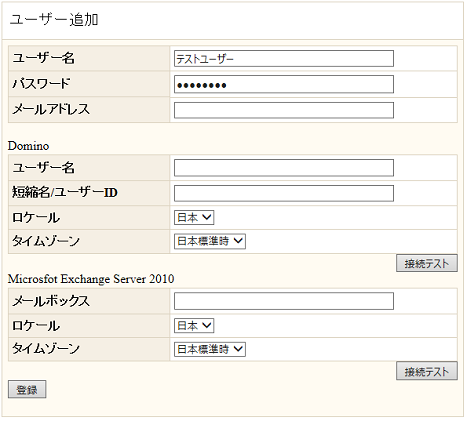
Task: Click the Domino 接続テスト button
Action: [x=427, y=263]
